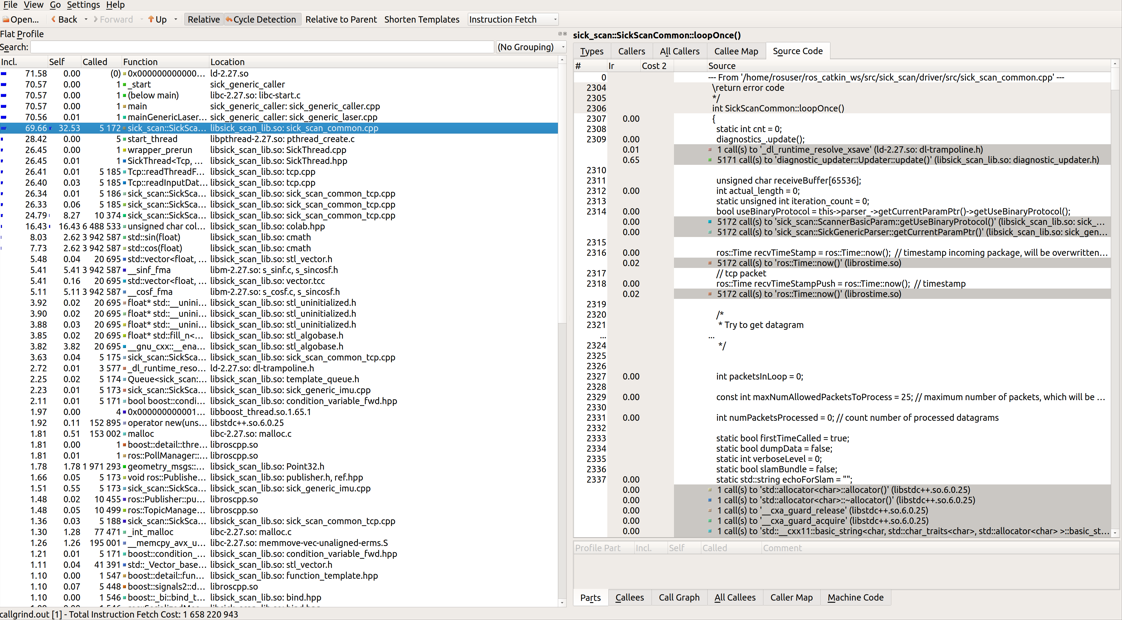Open the Call Graph tab
The height and width of the screenshot is (620, 1122).
point(678,598)
